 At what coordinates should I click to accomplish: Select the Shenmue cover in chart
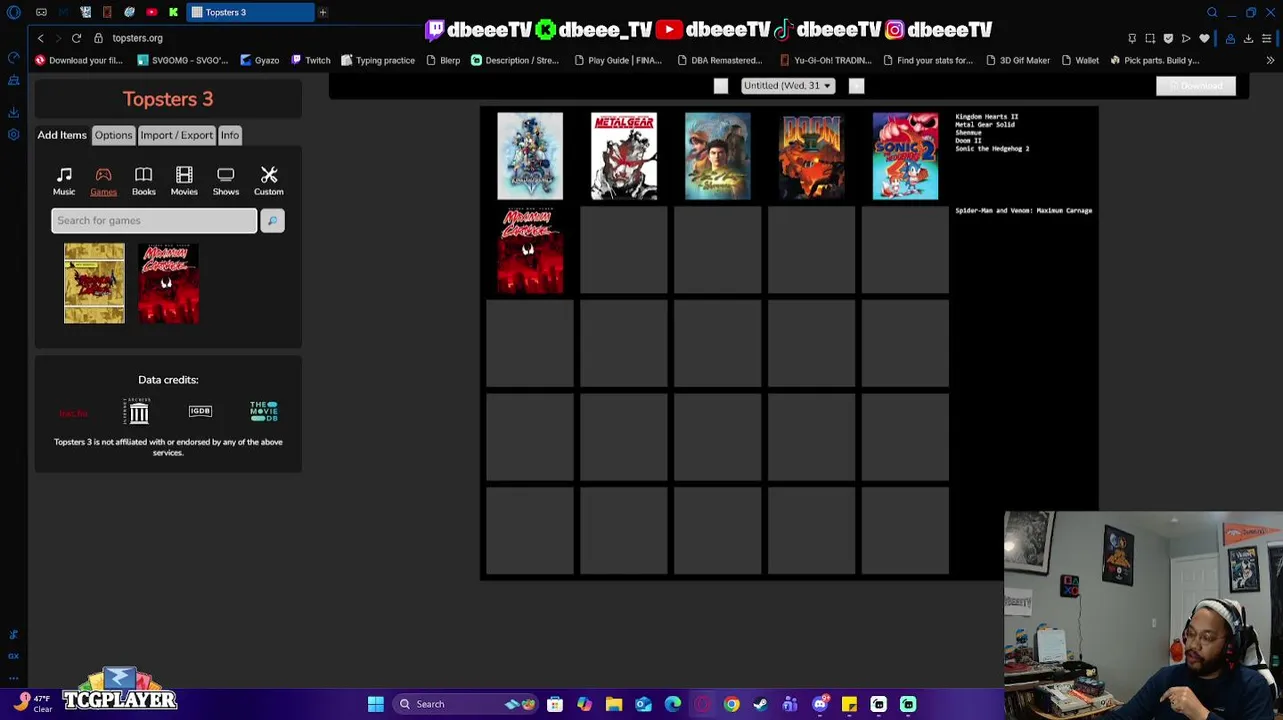pyautogui.click(x=718, y=156)
